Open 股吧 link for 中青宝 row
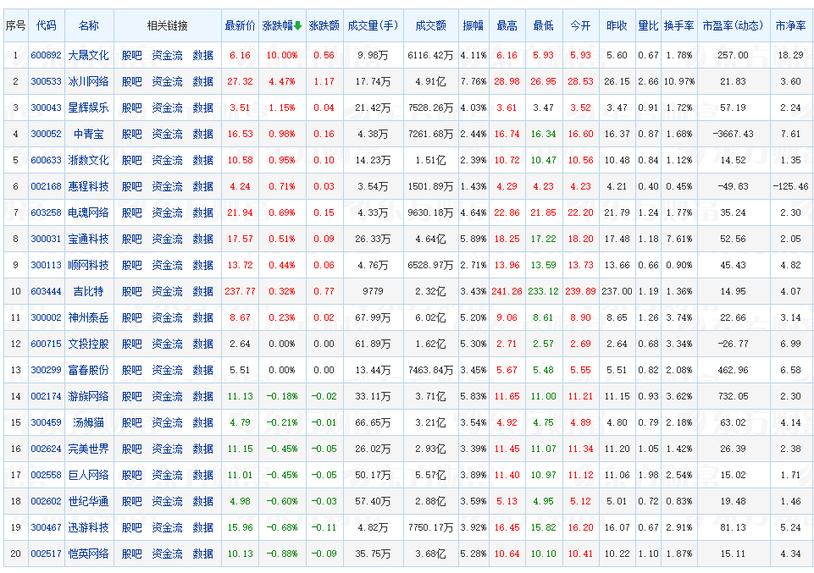 pyautogui.click(x=132, y=134)
